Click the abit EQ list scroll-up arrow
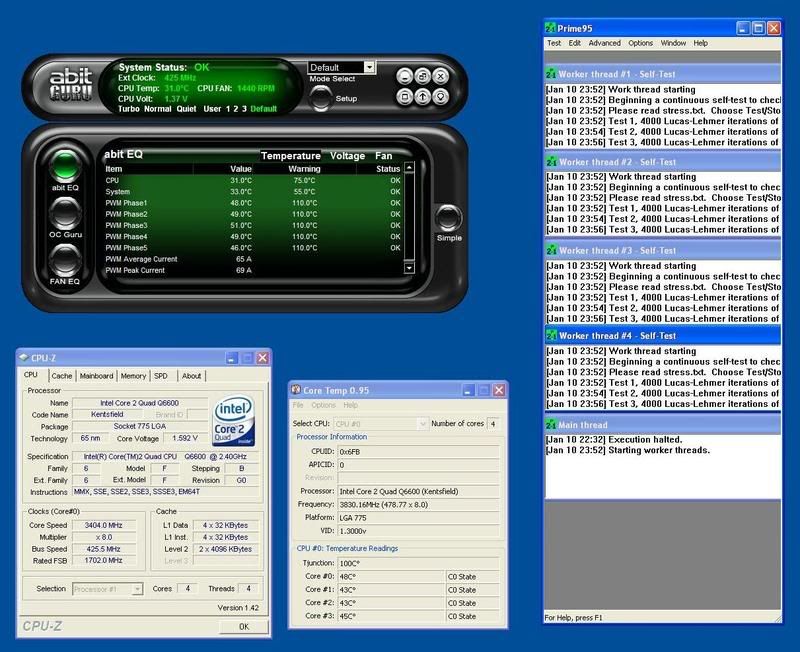This screenshot has height=652, width=800. tap(409, 168)
